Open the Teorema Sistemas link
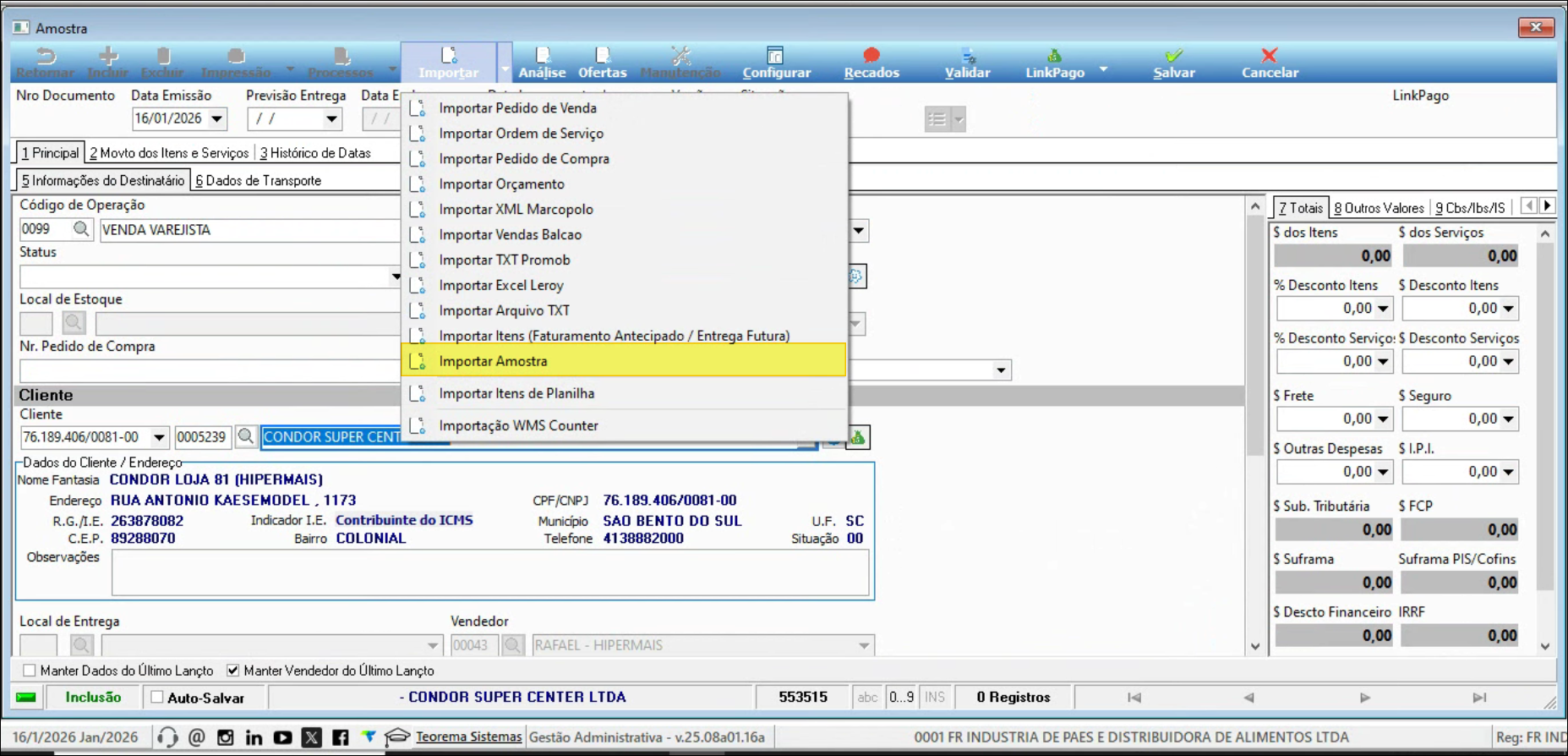The image size is (1568, 756). 468,737
